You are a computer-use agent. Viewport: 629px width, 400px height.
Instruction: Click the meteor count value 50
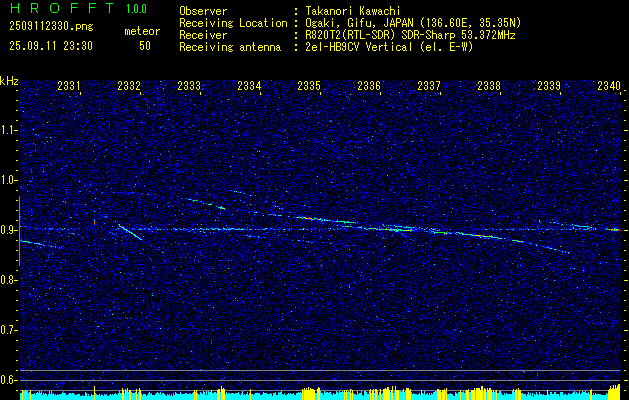pos(145,46)
